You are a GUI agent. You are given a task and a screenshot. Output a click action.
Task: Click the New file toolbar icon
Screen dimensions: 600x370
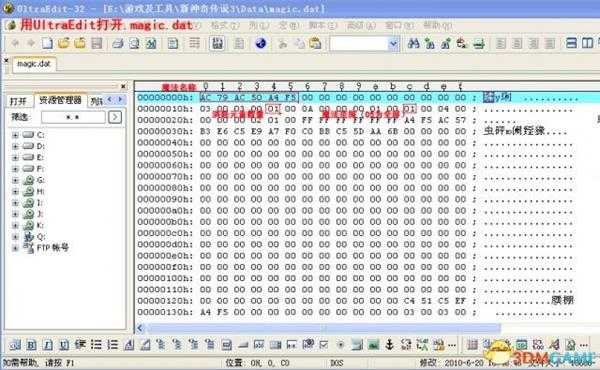(47, 43)
